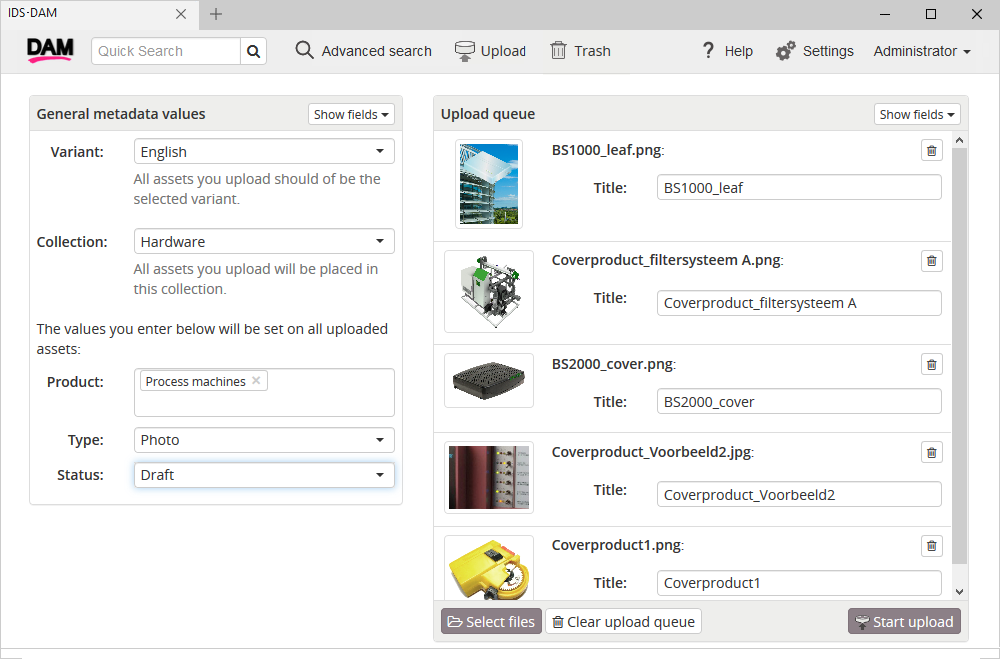Screen dimensions: 1000x659
Task: Click the BS1000_leaf.png file name
Action: click(607, 150)
